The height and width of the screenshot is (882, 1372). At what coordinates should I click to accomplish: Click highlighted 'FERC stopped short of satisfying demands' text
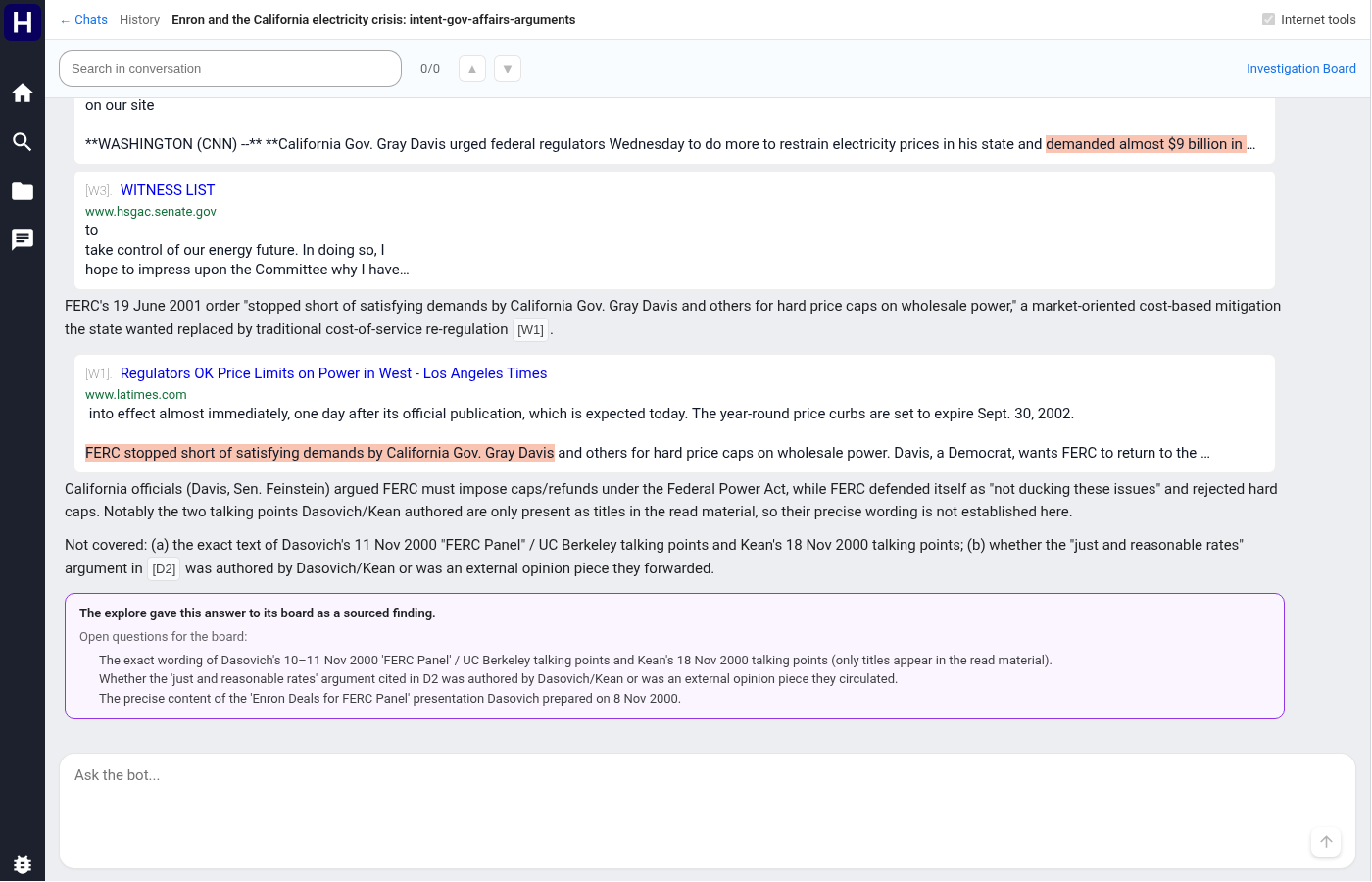pyautogui.click(x=319, y=453)
